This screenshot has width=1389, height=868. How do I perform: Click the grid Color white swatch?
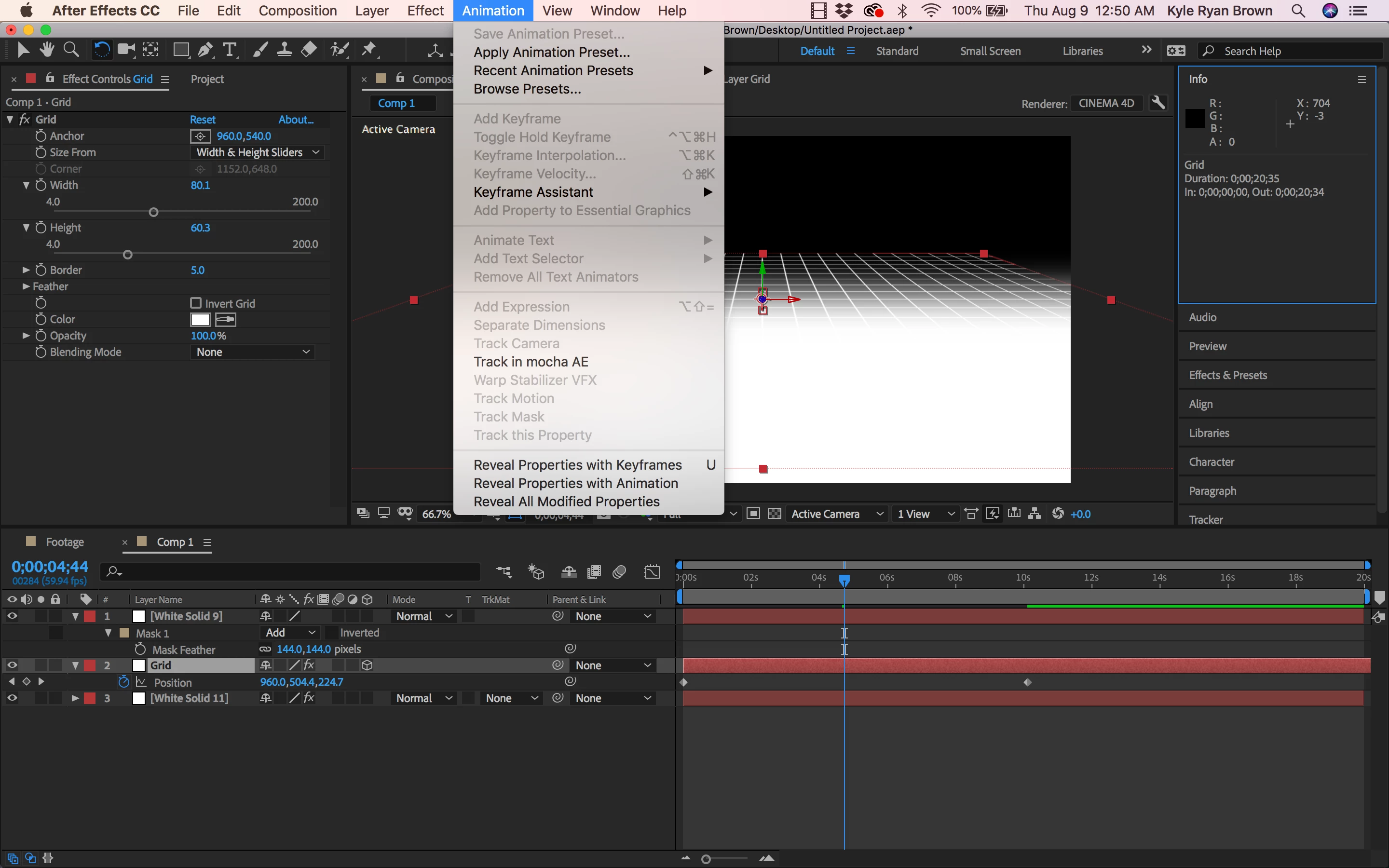200,319
